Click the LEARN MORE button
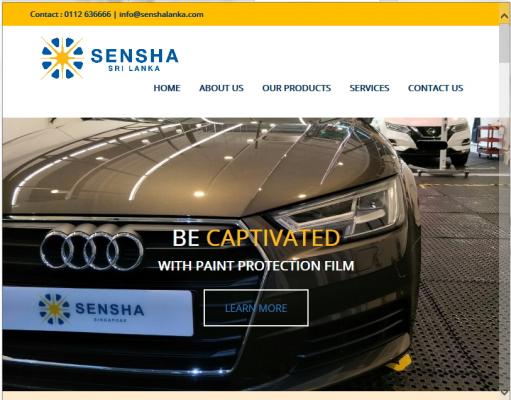Screen dimensions: 511x400 click(256, 308)
